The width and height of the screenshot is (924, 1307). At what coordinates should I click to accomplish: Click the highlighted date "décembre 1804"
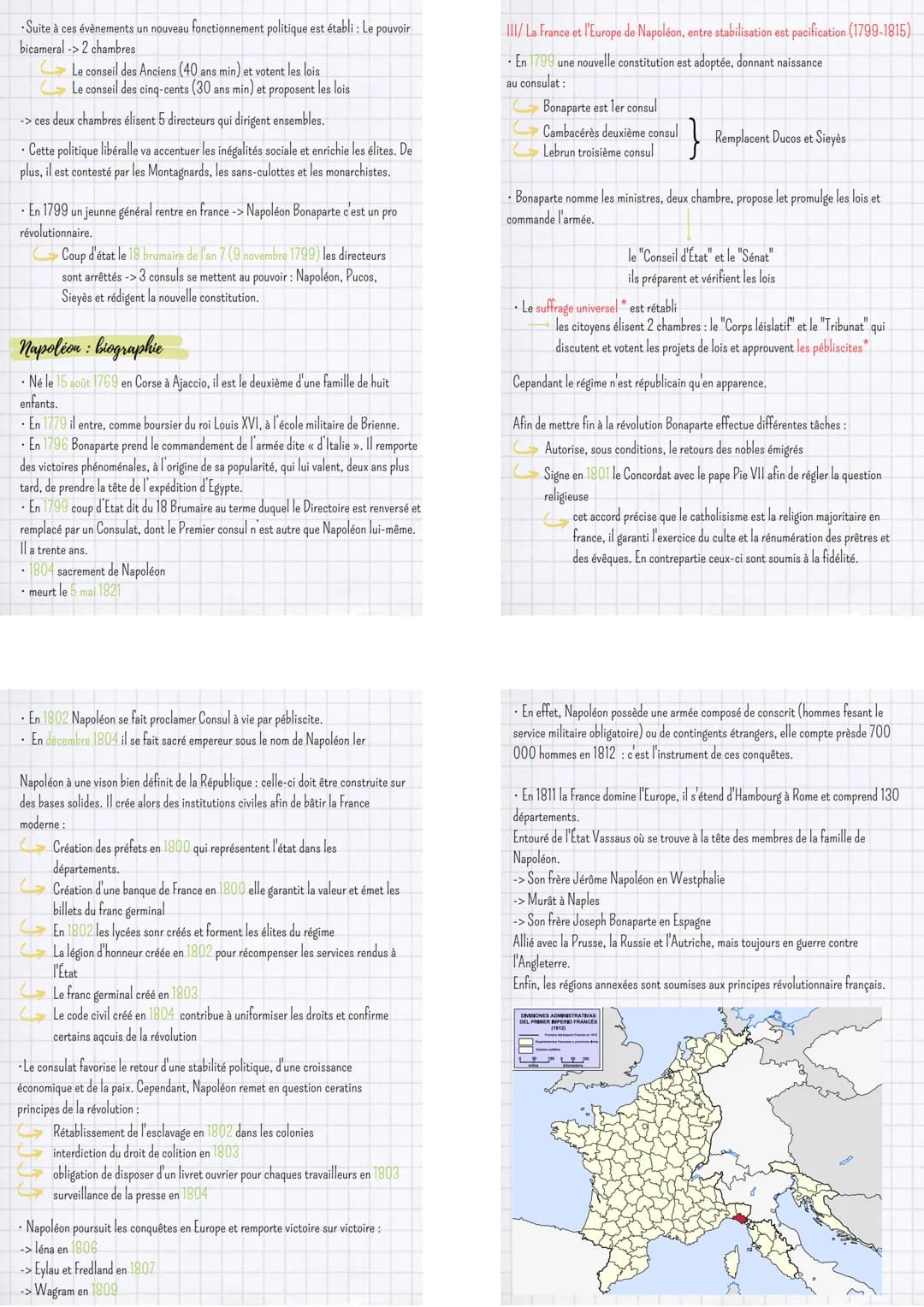coord(82,740)
